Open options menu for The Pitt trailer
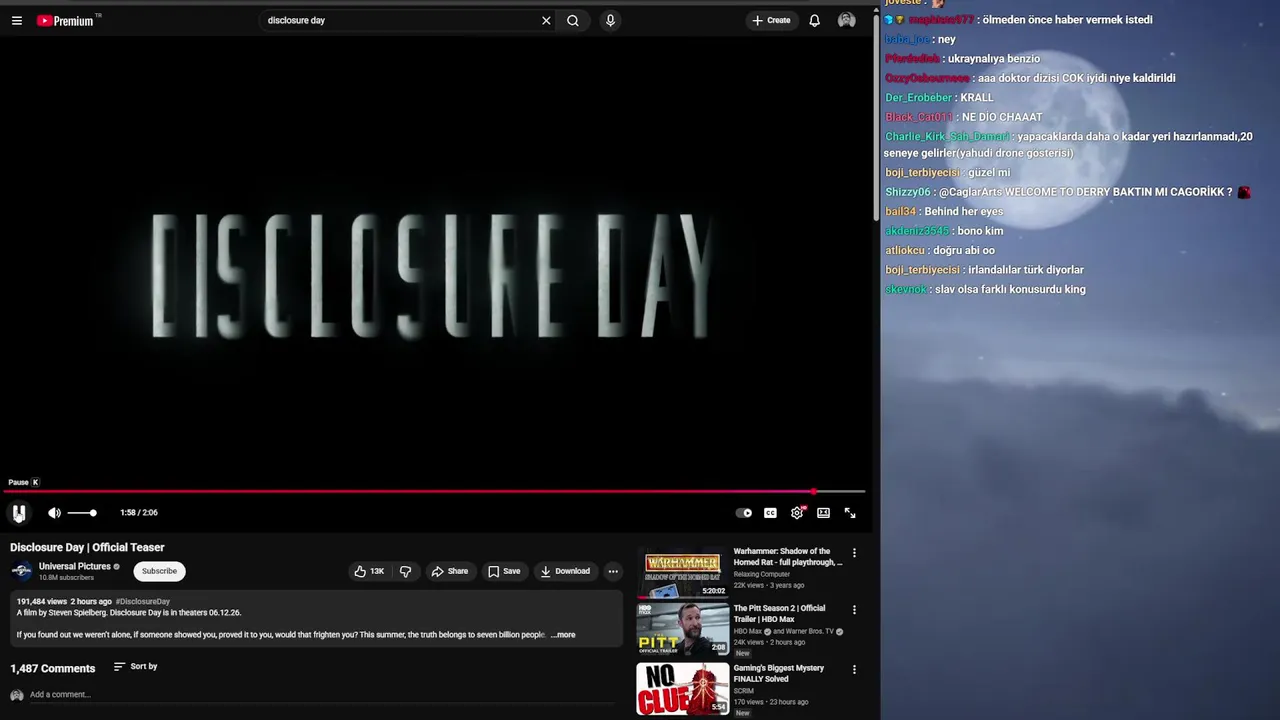The height and width of the screenshot is (720, 1280). [x=854, y=610]
